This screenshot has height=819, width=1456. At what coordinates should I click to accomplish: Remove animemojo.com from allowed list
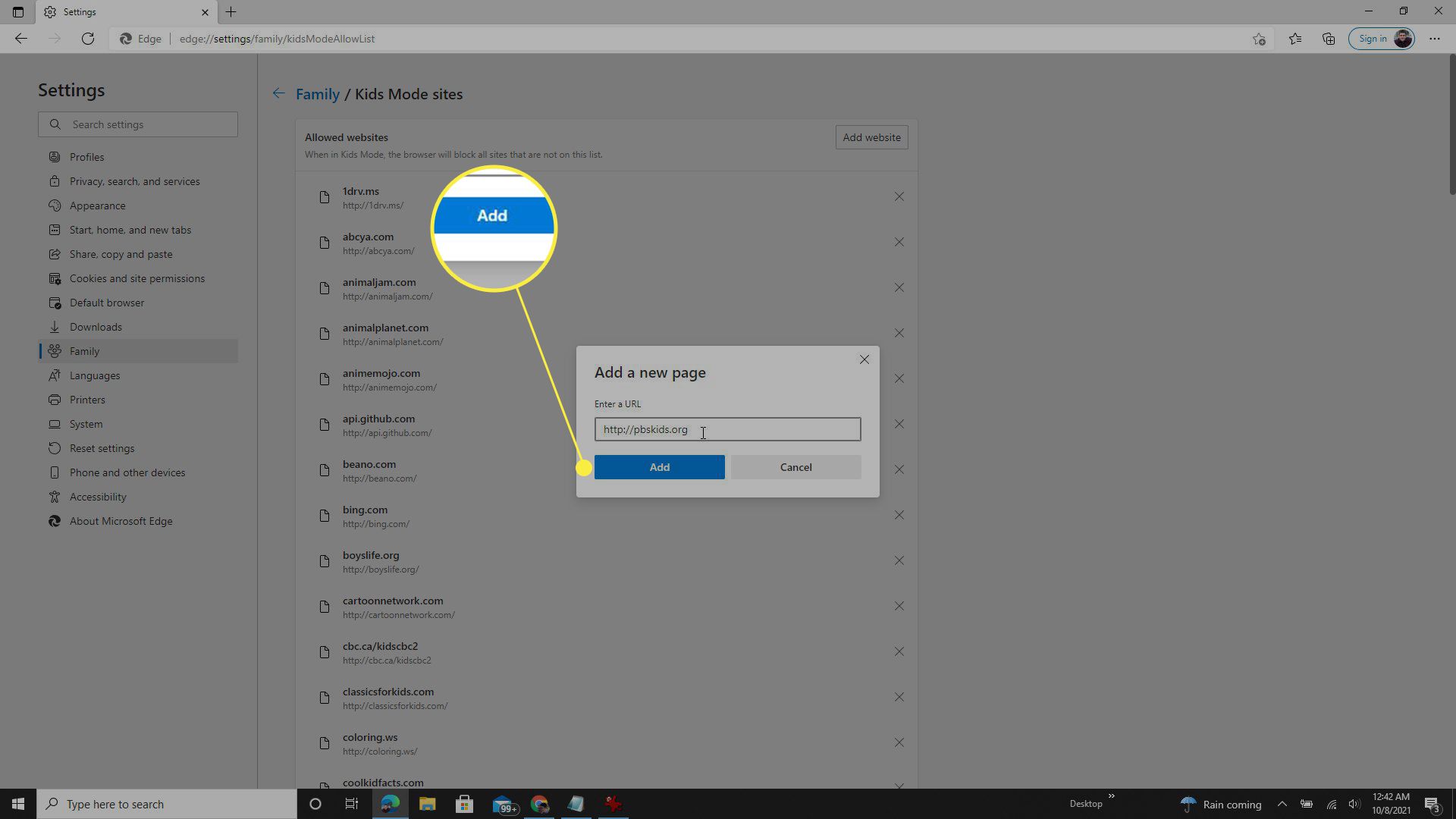click(x=899, y=378)
